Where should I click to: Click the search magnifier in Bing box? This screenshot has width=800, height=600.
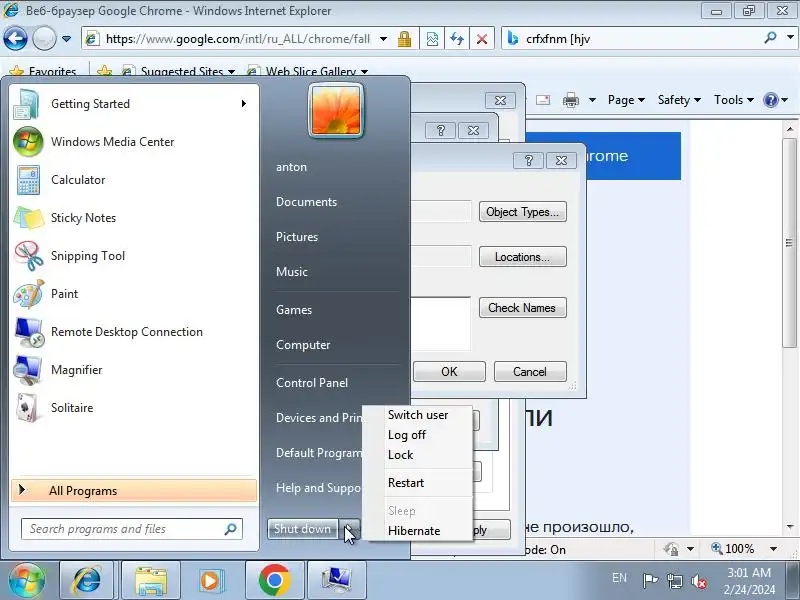770,38
